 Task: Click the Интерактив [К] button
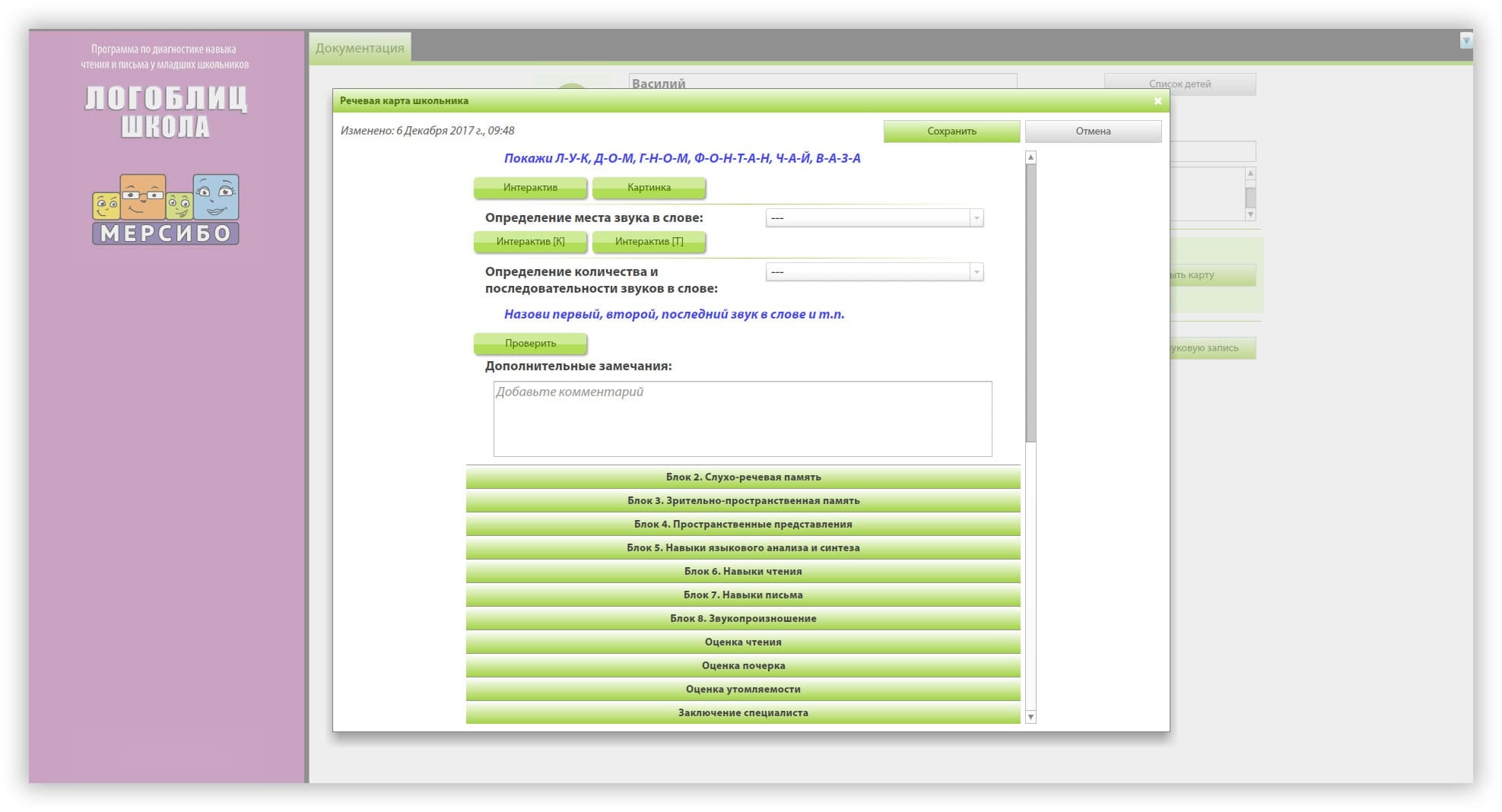tap(530, 242)
